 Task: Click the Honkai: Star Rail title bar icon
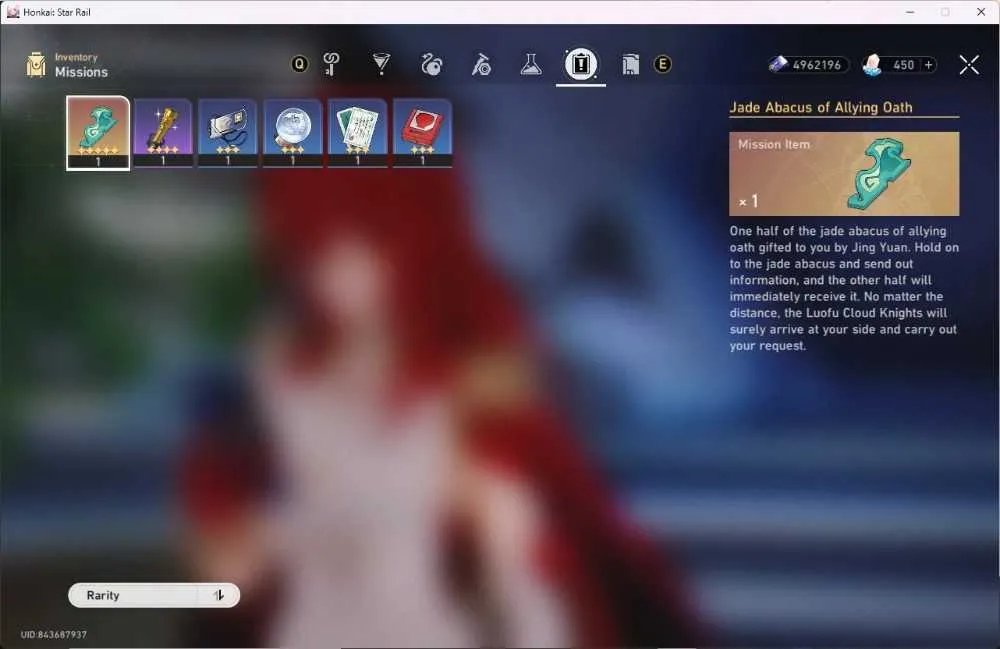point(13,12)
